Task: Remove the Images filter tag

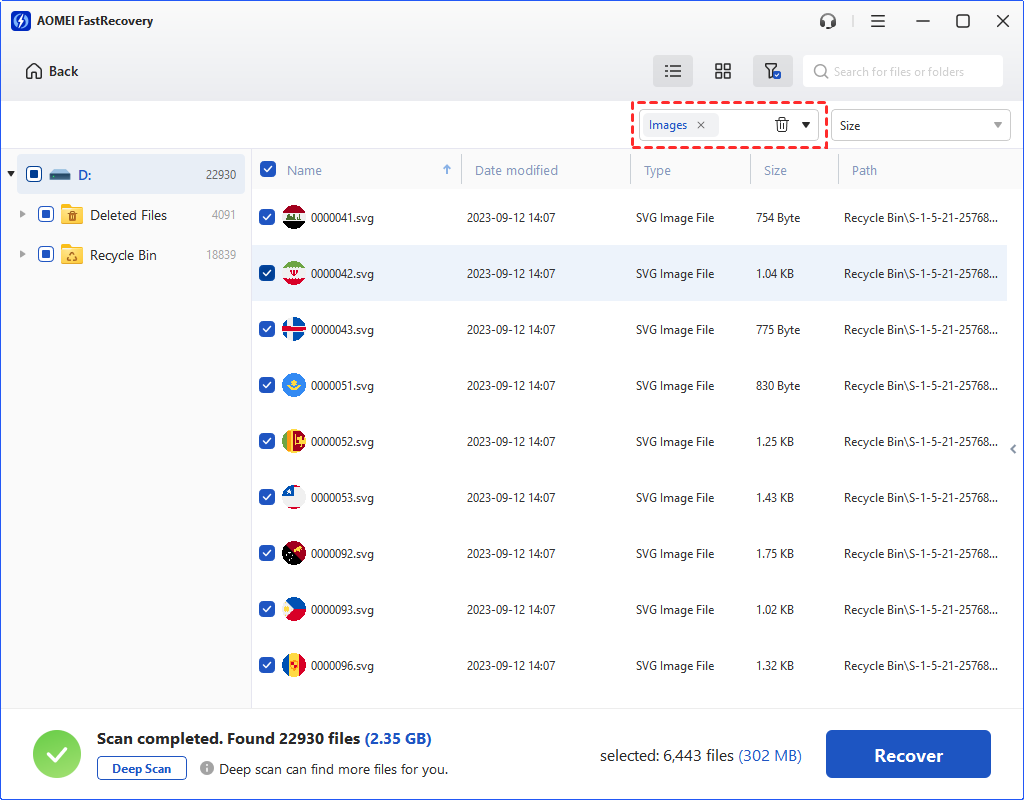Action: 701,125
